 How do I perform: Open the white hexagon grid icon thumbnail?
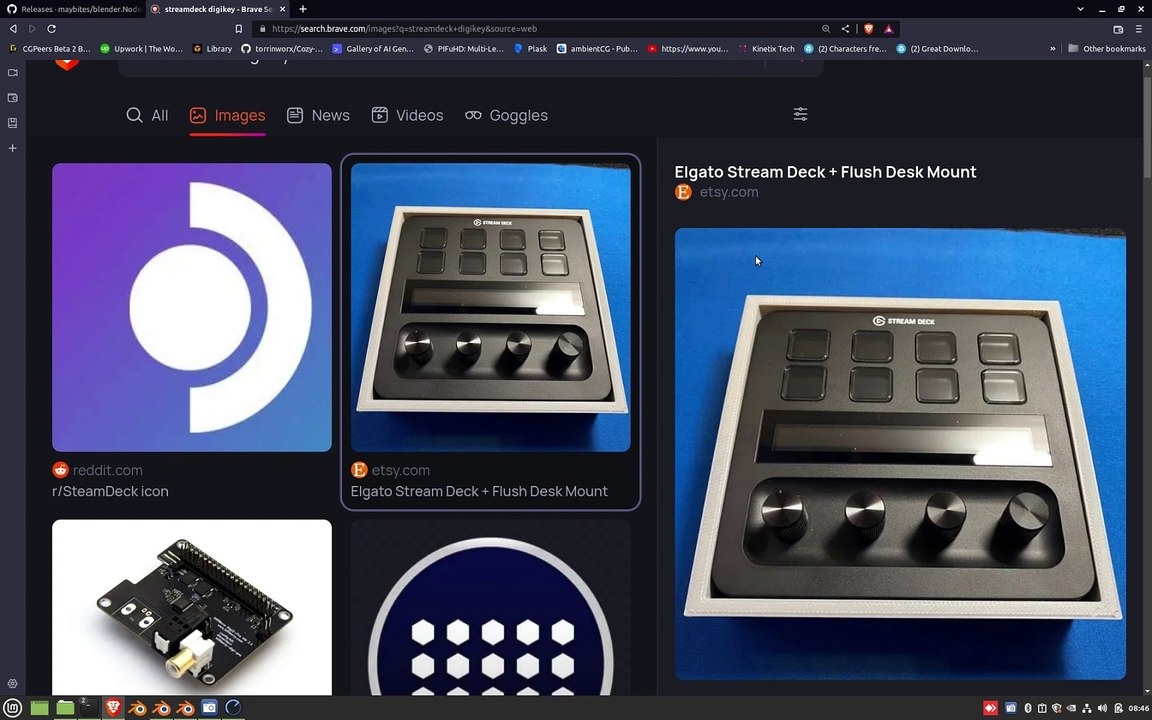pos(491,608)
